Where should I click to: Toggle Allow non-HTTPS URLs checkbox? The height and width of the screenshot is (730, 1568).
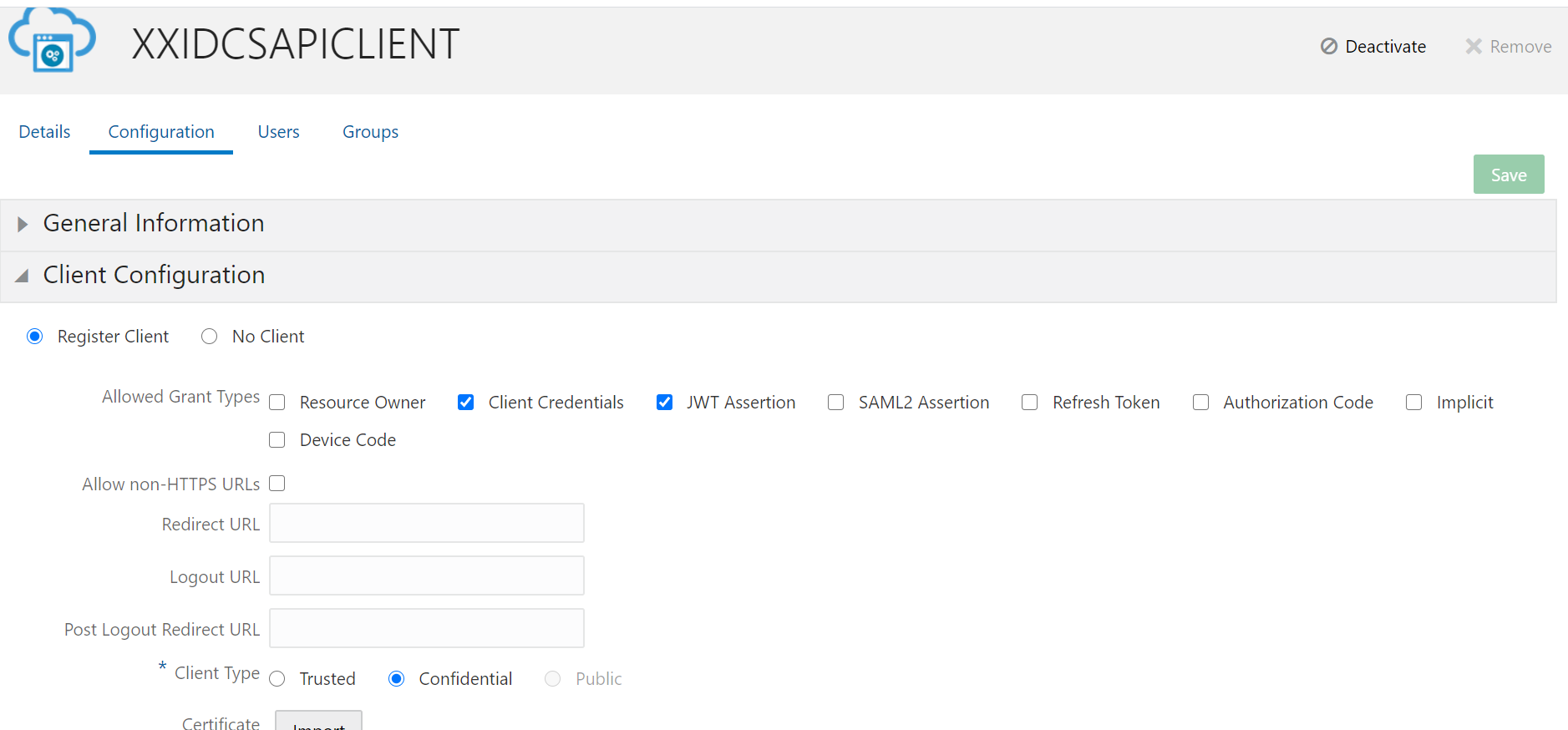277,484
